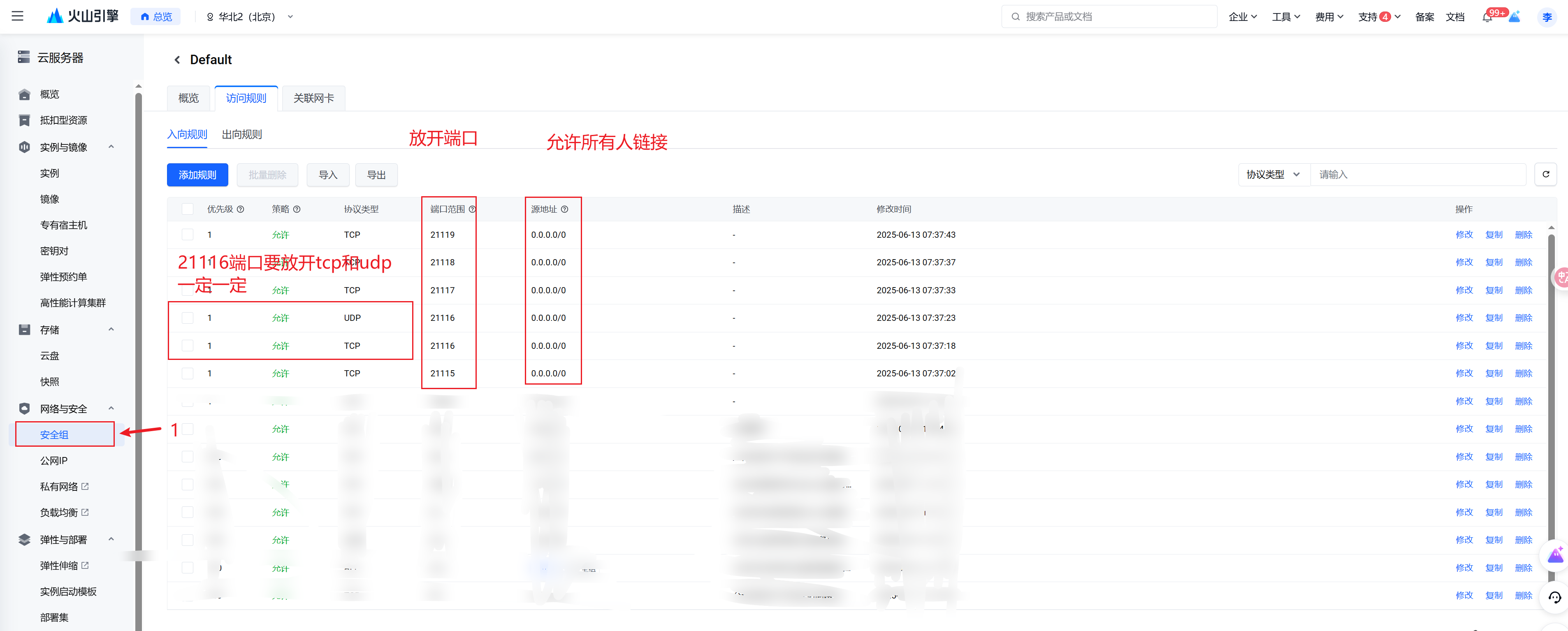Click the notification bell icon
This screenshot has height=631, width=1568.
[1487, 17]
